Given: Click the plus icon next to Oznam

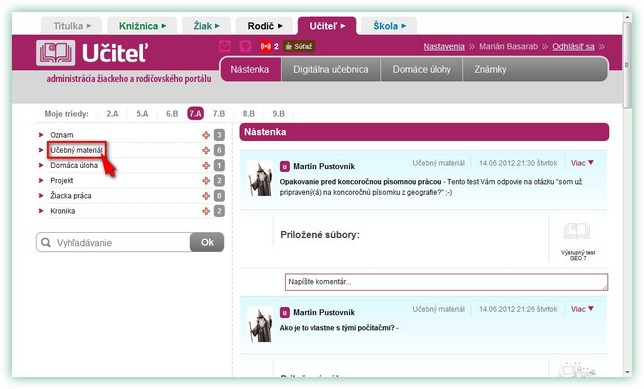Looking at the screenshot, I should coord(206,135).
